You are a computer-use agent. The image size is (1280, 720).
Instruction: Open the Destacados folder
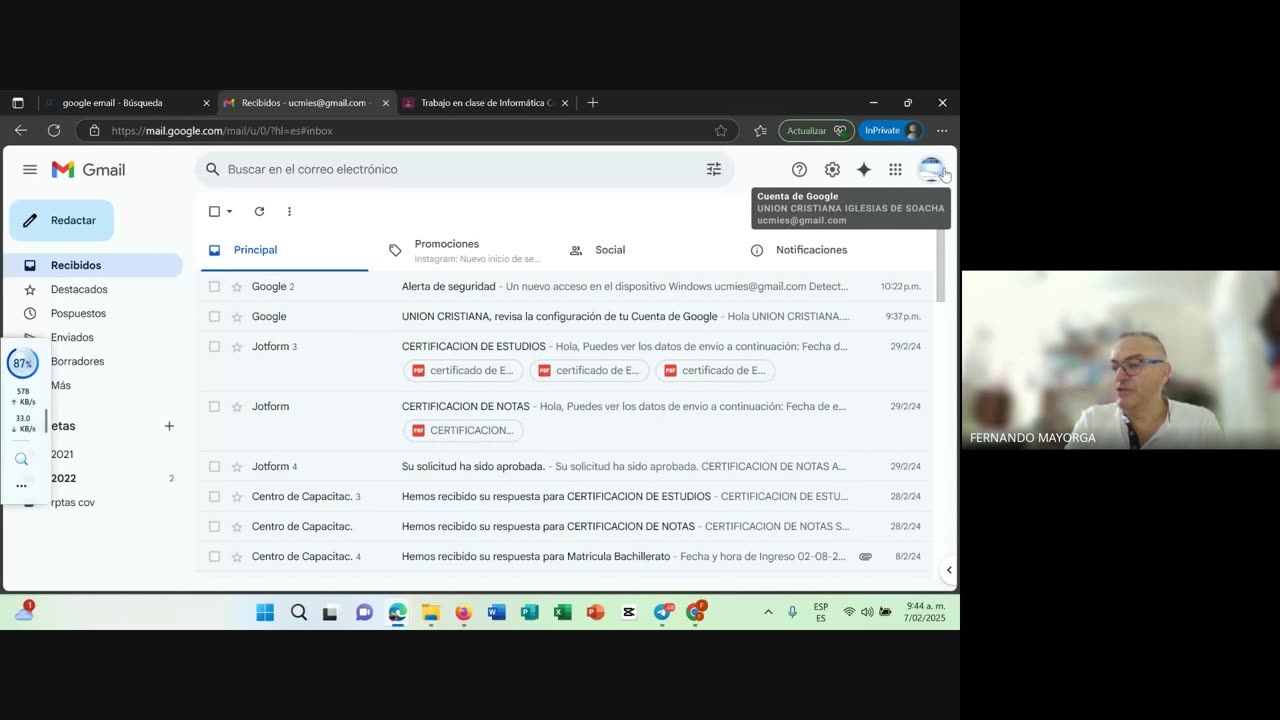(x=79, y=290)
